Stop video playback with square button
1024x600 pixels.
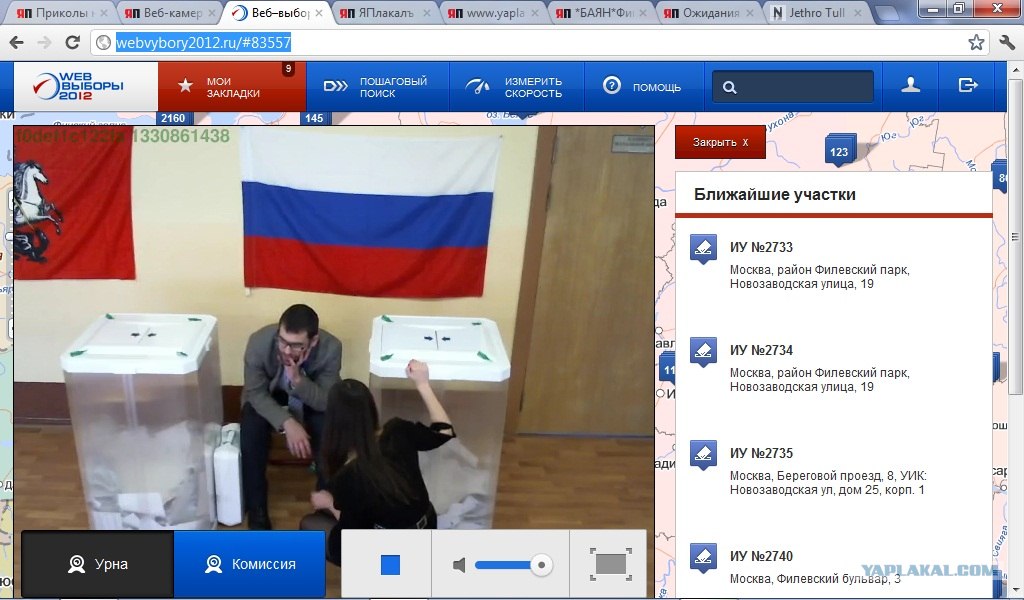[x=390, y=565]
